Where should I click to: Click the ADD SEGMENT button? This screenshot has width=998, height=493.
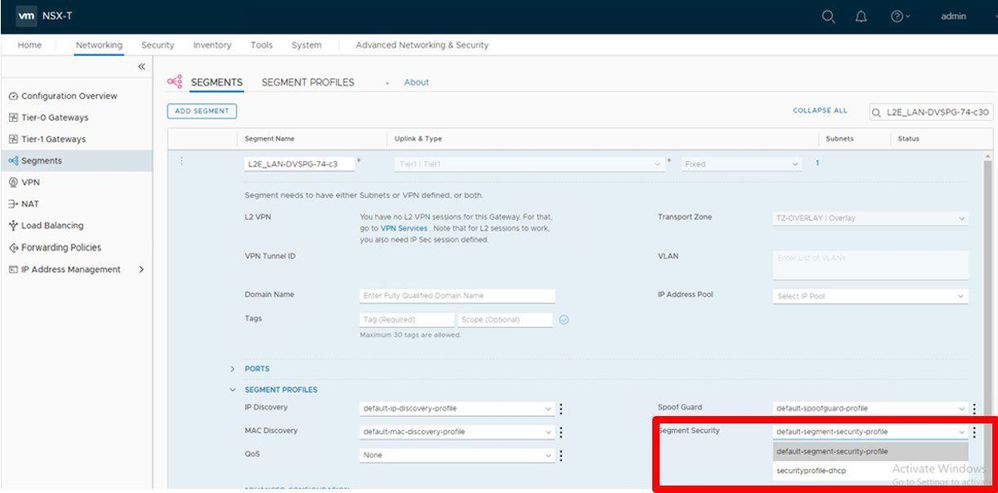point(202,111)
